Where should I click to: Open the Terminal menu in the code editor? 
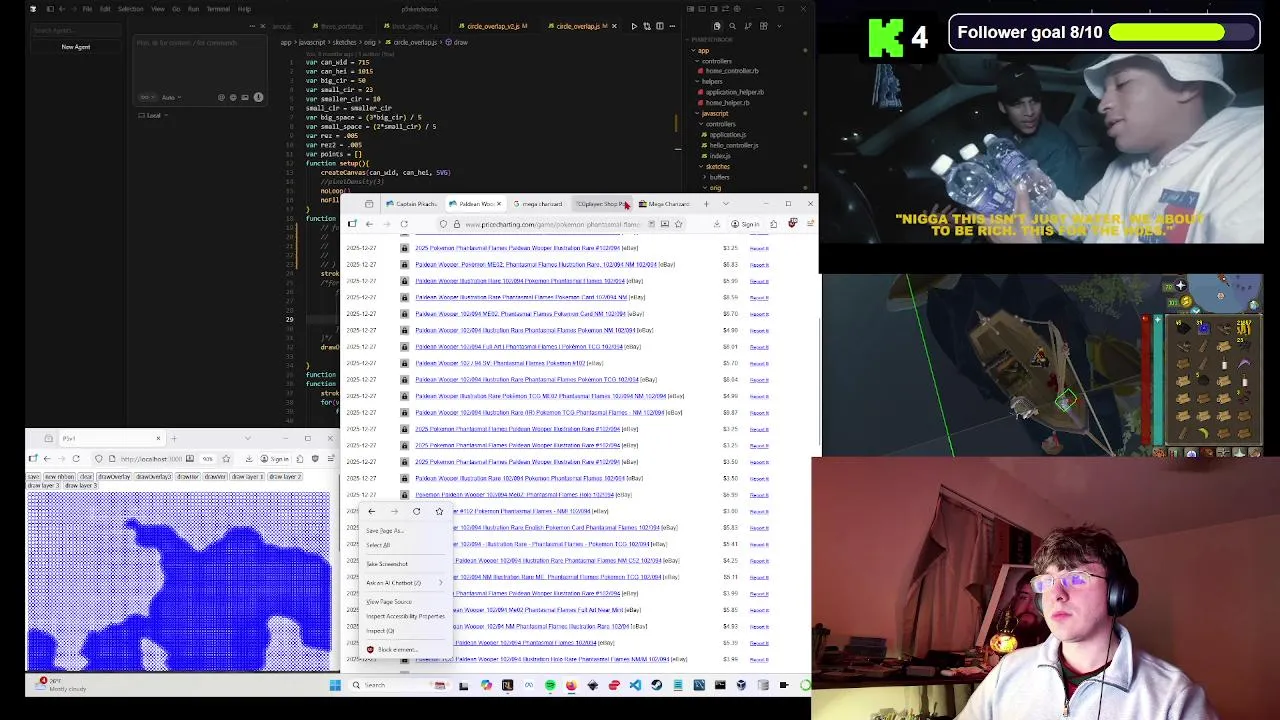[x=218, y=9]
